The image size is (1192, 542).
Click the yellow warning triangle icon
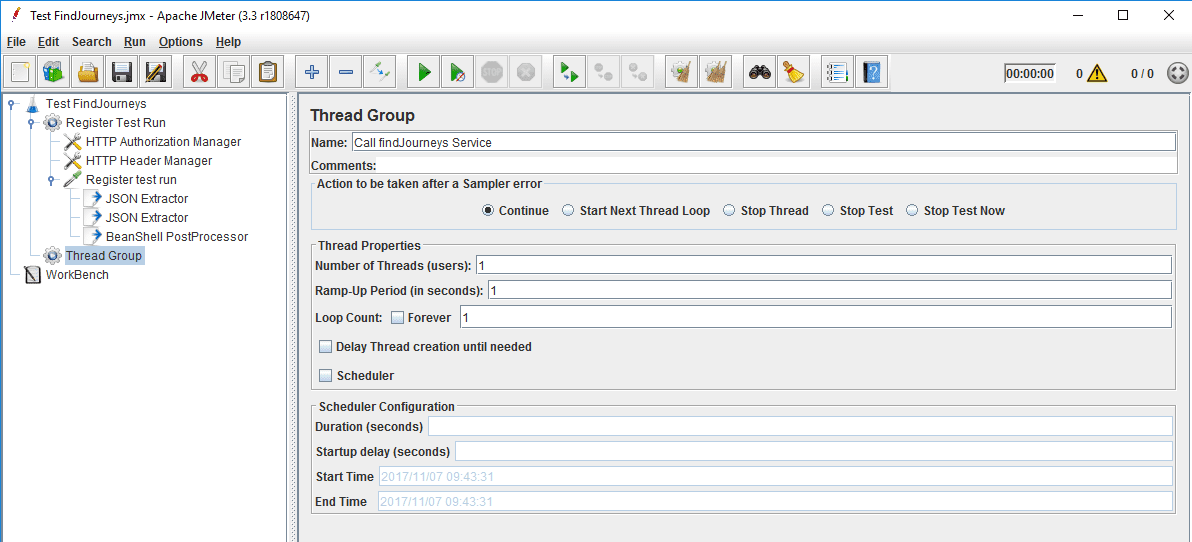click(x=1096, y=74)
